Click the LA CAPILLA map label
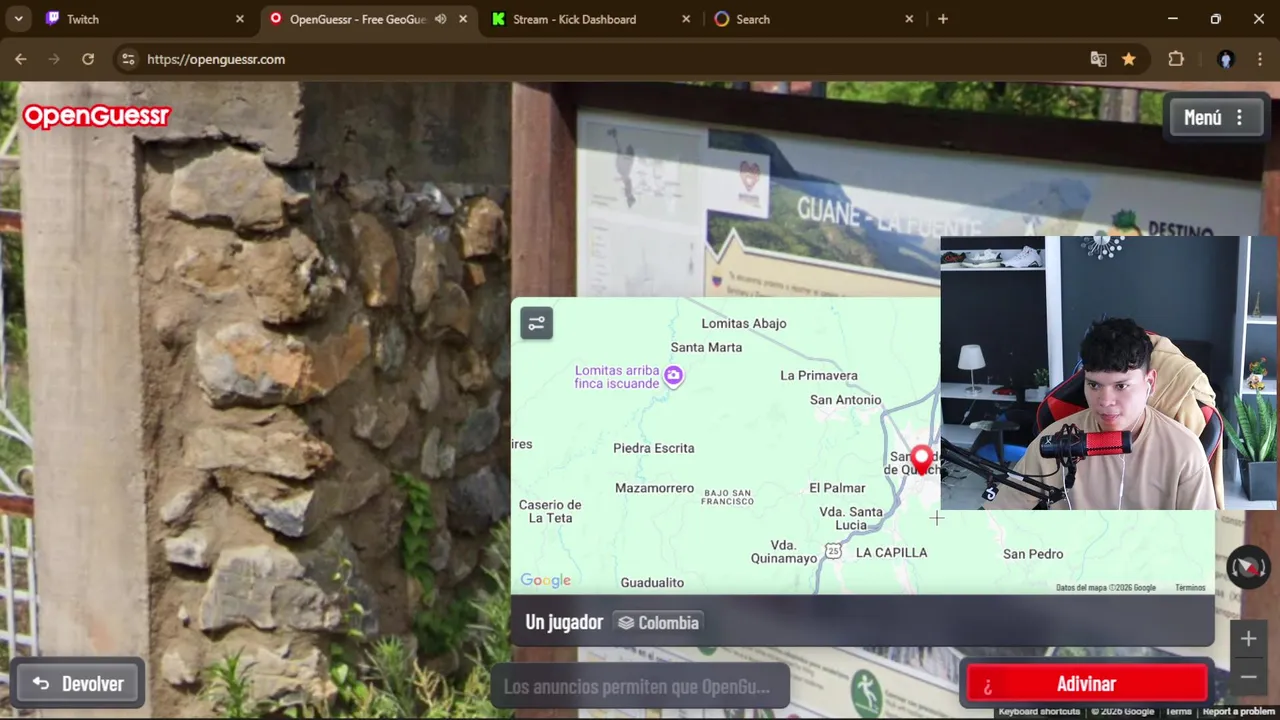The width and height of the screenshot is (1280, 720). [x=892, y=552]
